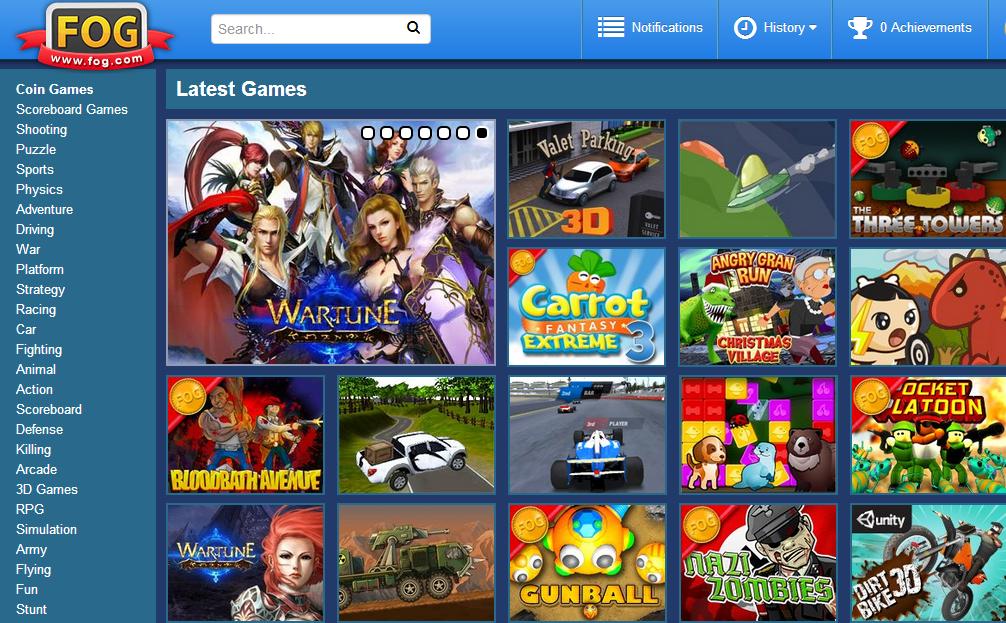Select the RPG category

[x=30, y=509]
